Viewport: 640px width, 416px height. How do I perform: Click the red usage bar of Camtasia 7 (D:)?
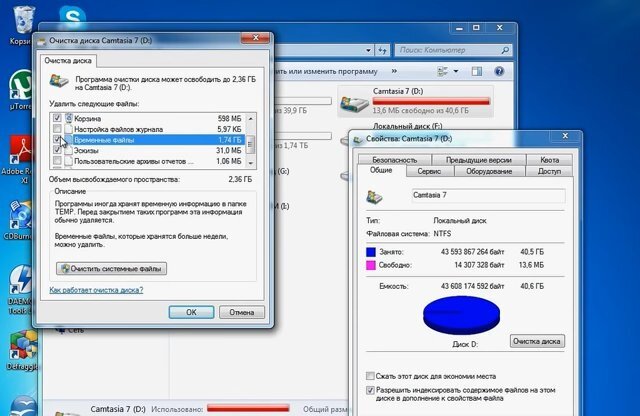pos(431,101)
